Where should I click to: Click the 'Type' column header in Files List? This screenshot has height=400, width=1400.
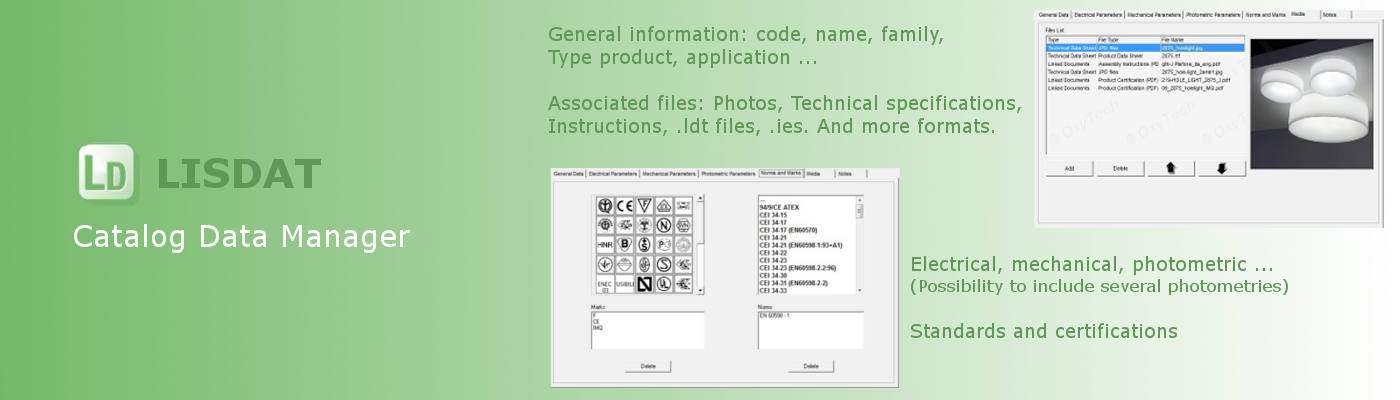pyautogui.click(x=1071, y=40)
